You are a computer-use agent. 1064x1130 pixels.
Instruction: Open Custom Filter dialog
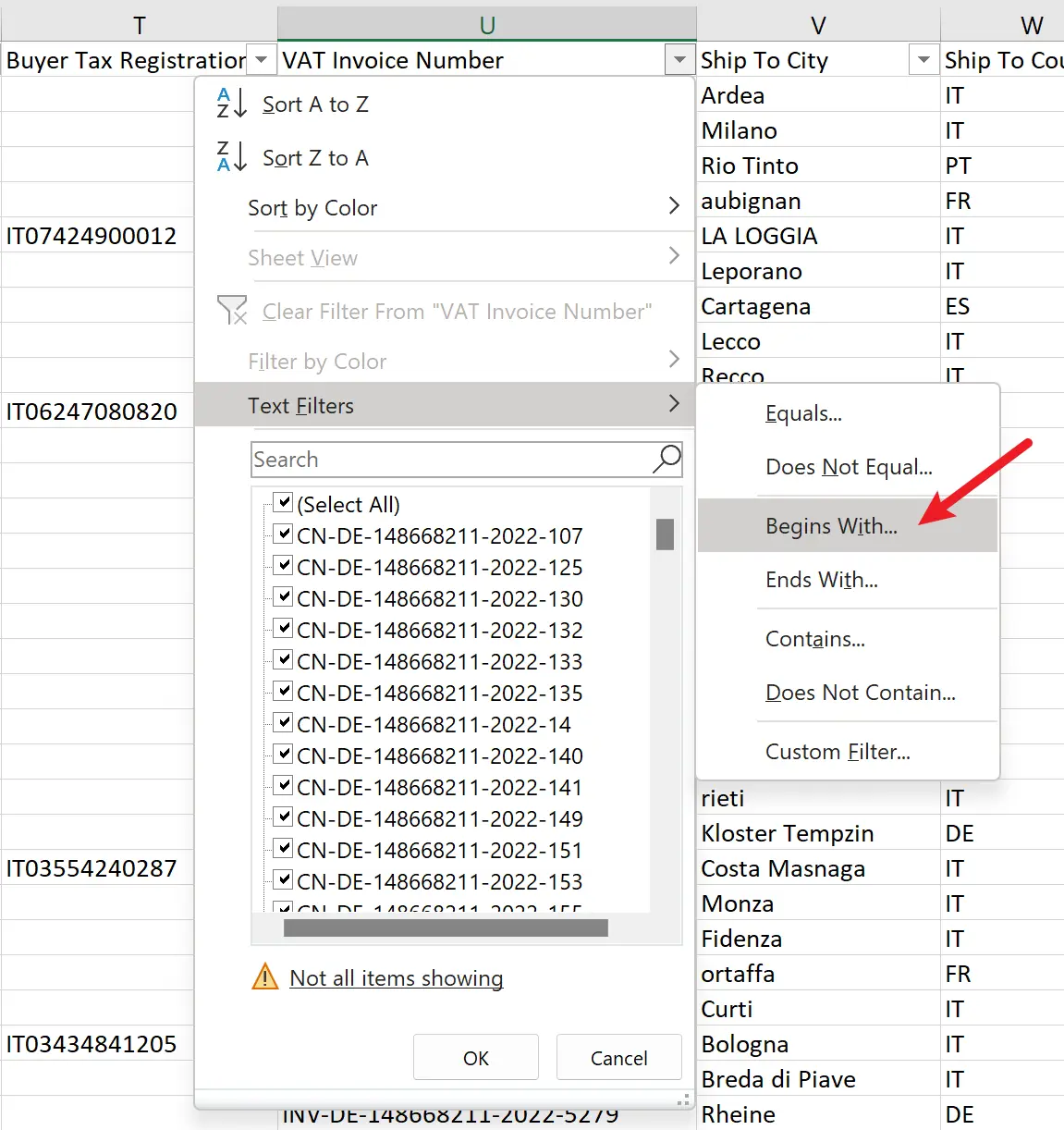point(838,752)
